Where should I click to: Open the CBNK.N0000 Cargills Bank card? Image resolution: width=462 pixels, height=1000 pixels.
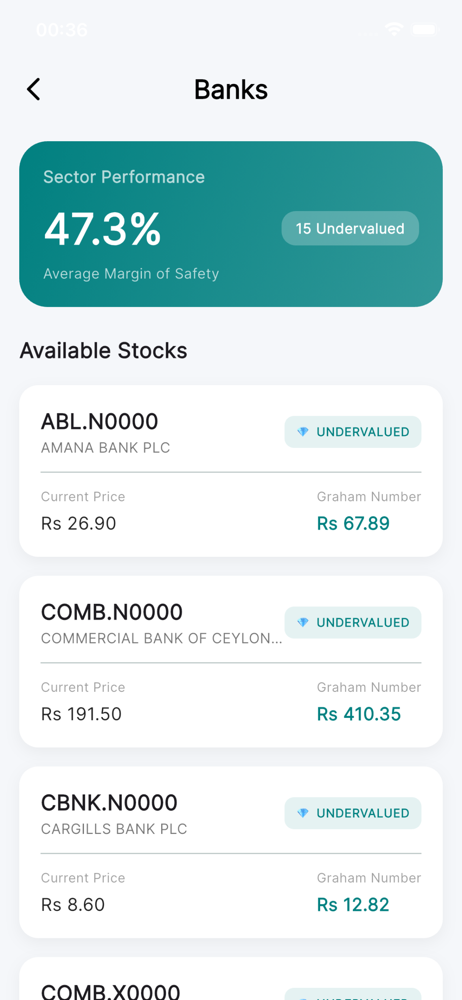point(231,852)
